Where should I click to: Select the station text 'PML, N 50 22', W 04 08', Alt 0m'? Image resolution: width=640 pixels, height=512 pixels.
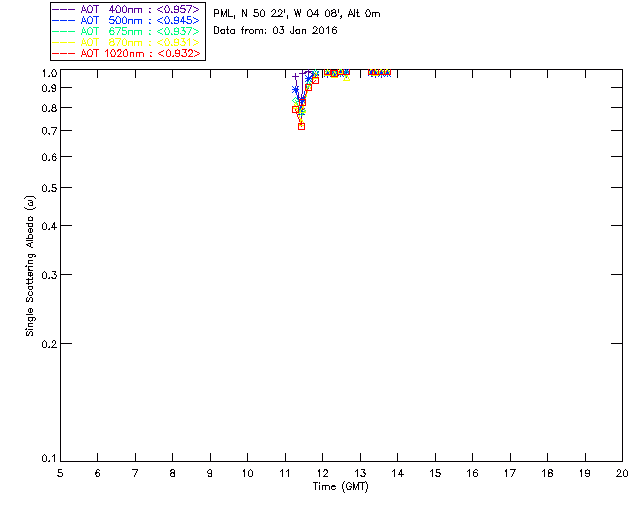[297, 13]
